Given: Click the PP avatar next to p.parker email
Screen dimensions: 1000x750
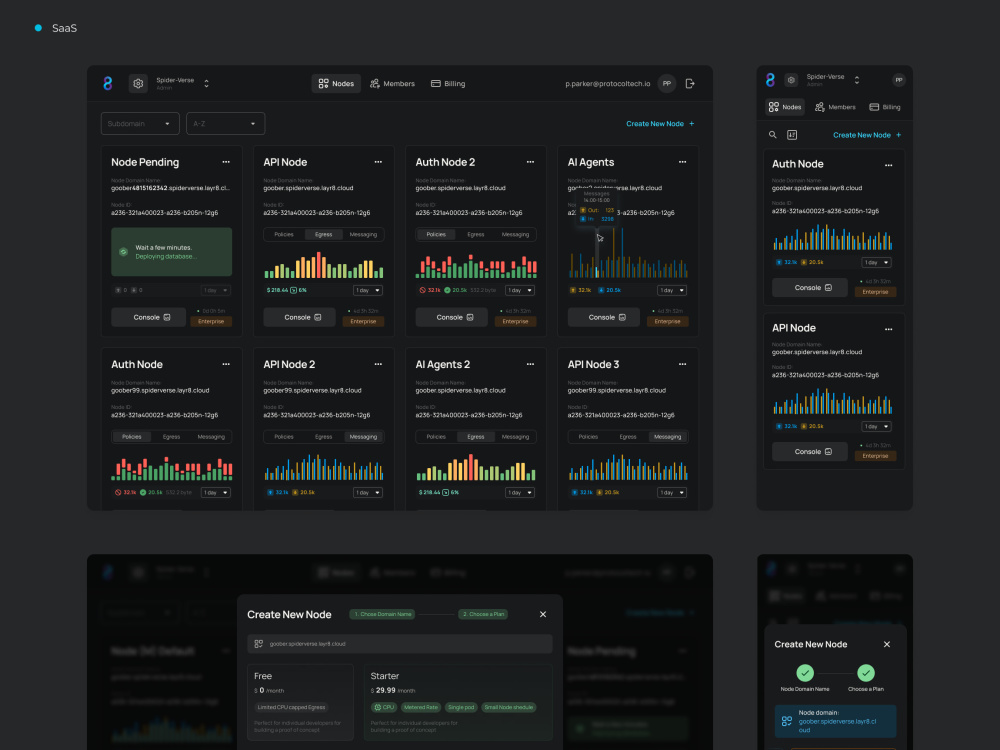Looking at the screenshot, I should pyautogui.click(x=666, y=84).
